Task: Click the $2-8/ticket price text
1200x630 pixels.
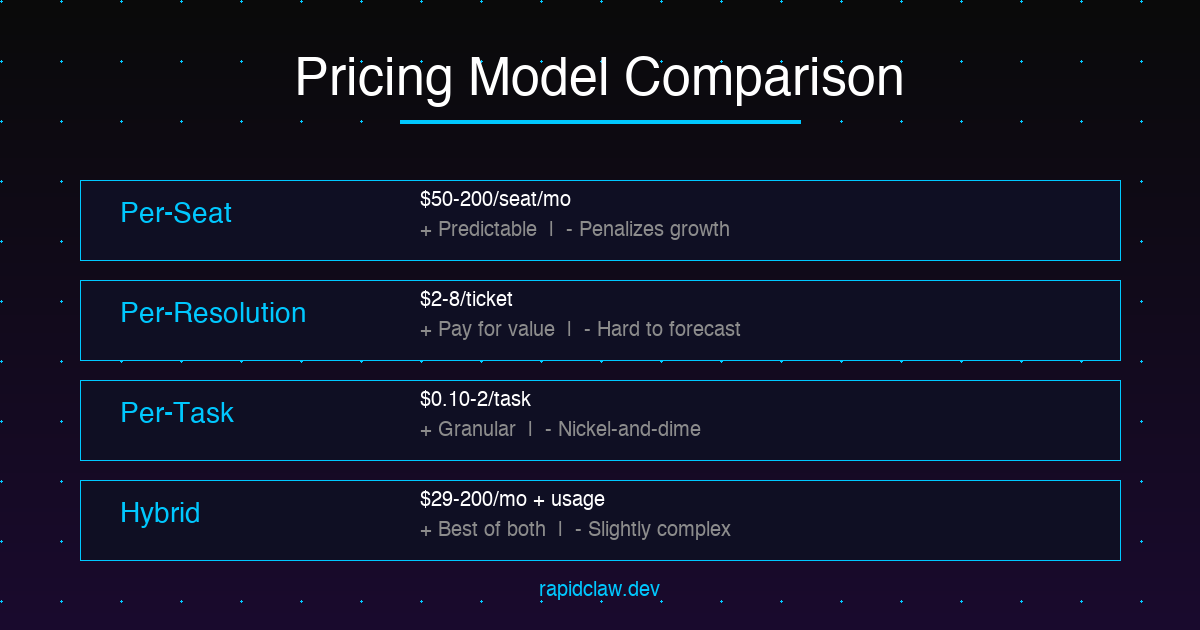Action: point(466,299)
